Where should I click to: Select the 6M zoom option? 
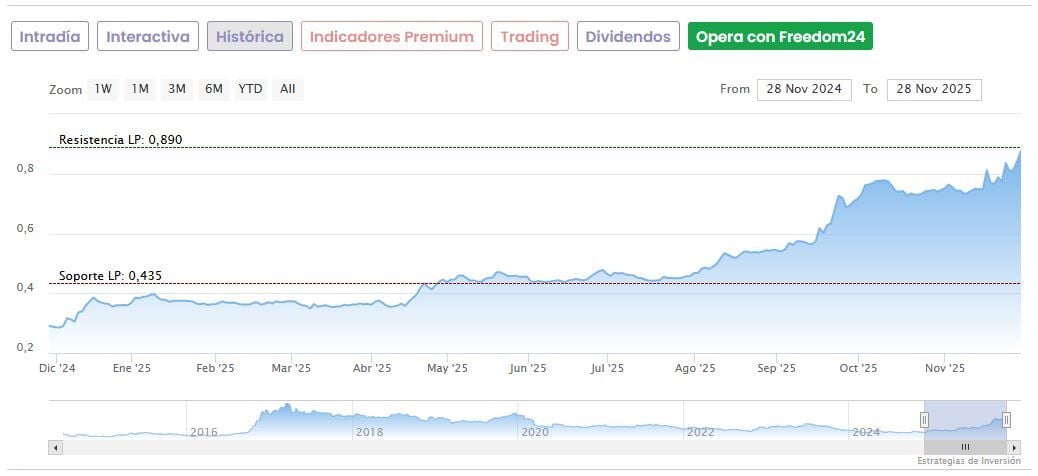[213, 89]
